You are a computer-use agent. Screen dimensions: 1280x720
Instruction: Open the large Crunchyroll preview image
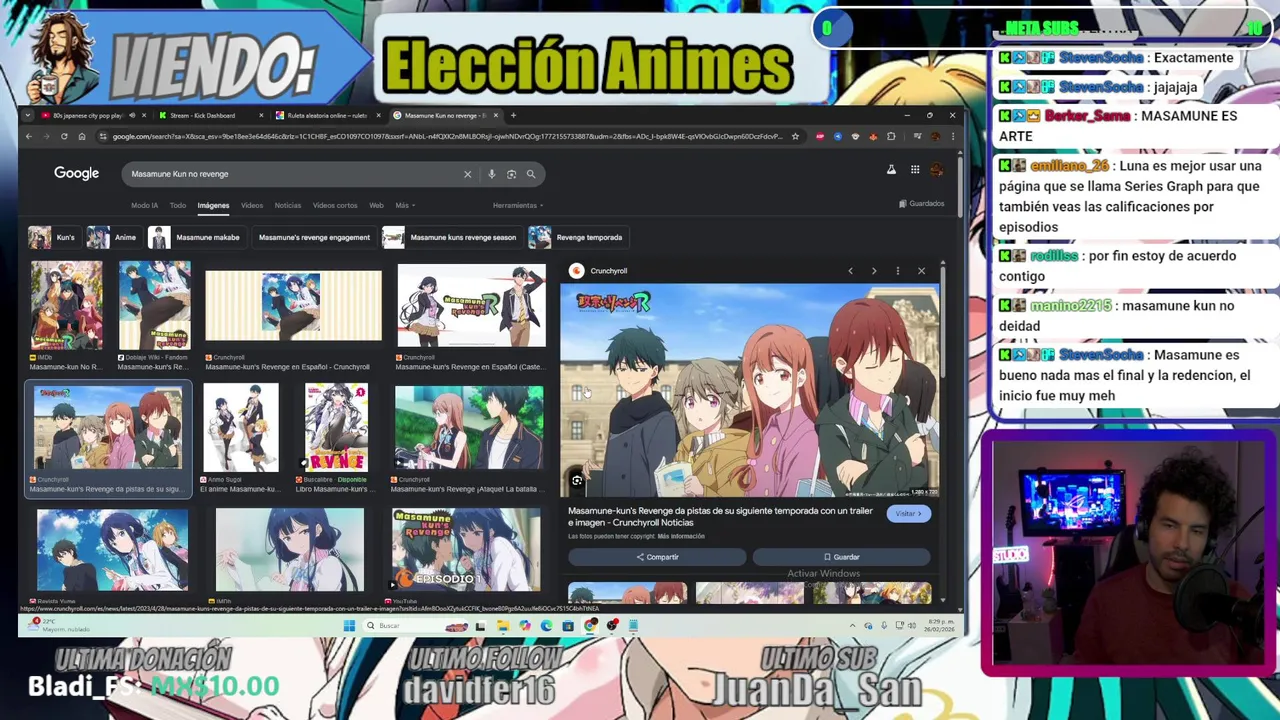point(749,390)
